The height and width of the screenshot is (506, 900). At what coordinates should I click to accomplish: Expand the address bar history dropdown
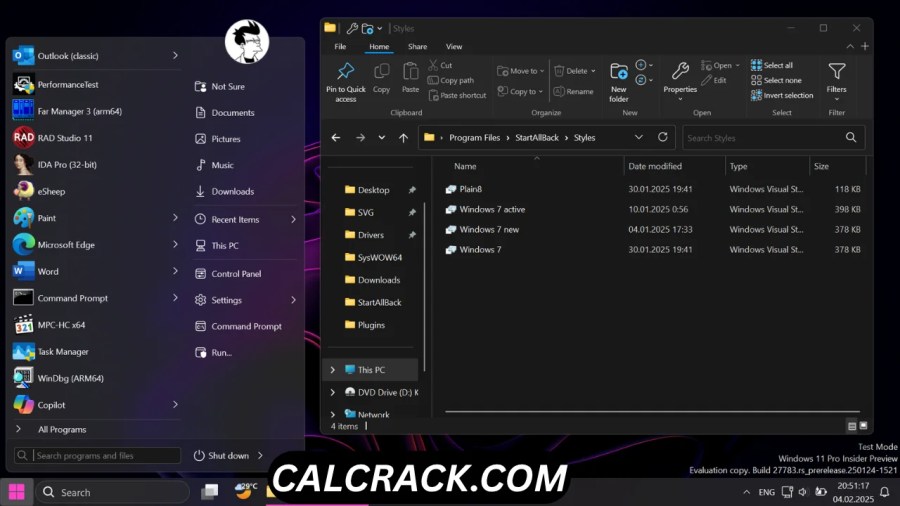click(x=638, y=138)
